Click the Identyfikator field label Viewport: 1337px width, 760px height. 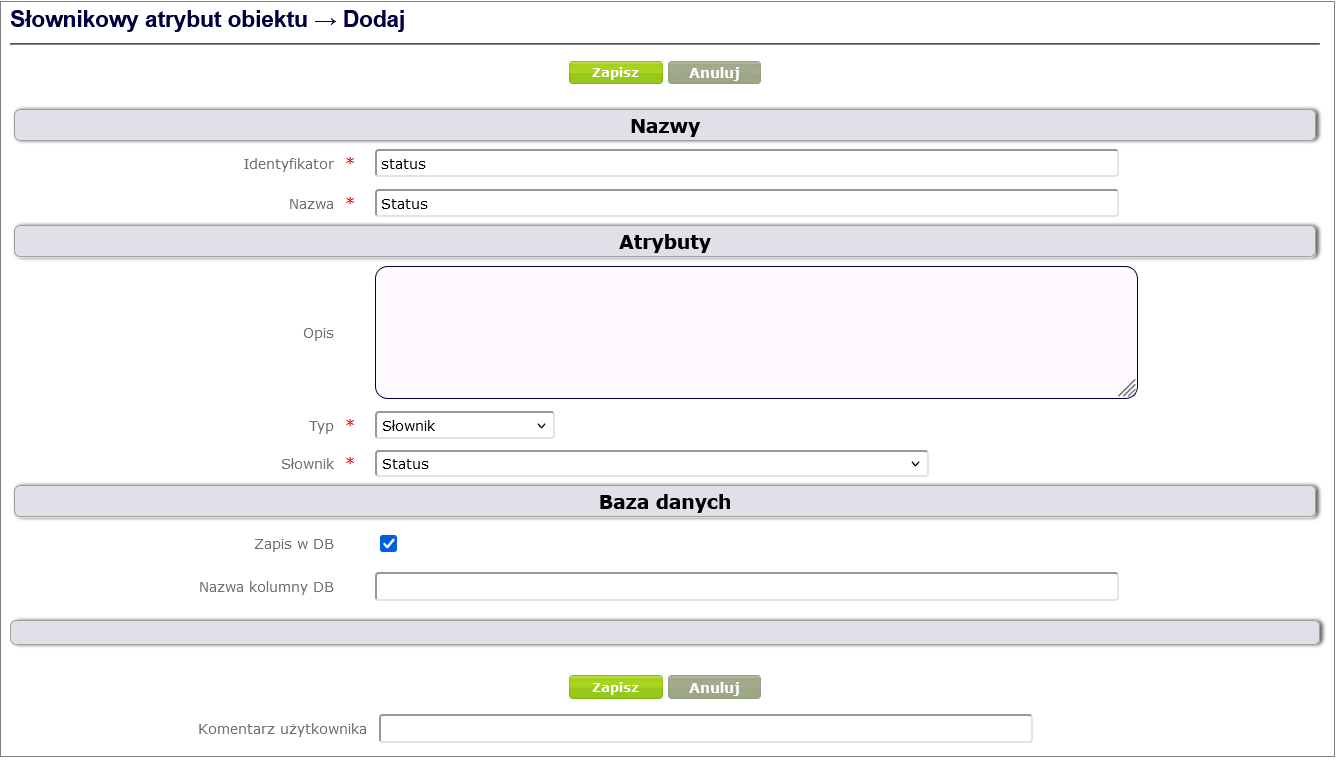click(x=288, y=164)
